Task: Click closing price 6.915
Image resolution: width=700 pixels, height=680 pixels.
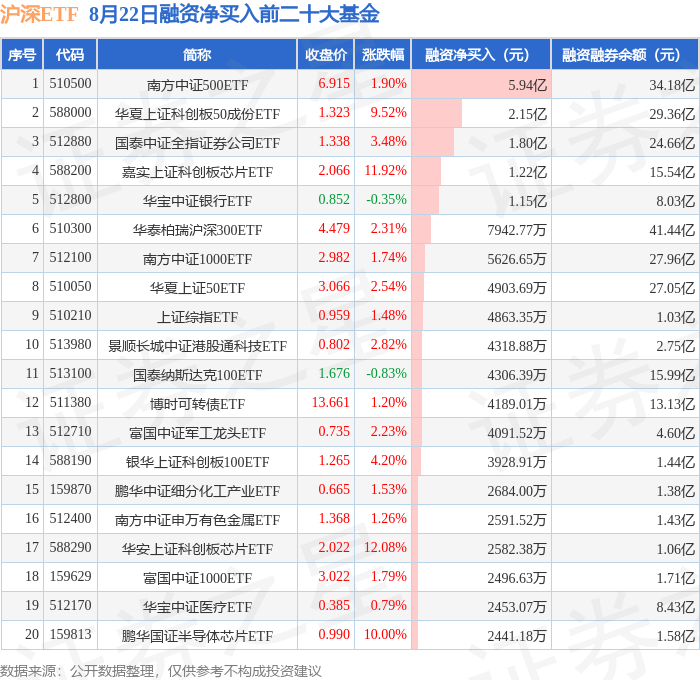Action: click(334, 83)
